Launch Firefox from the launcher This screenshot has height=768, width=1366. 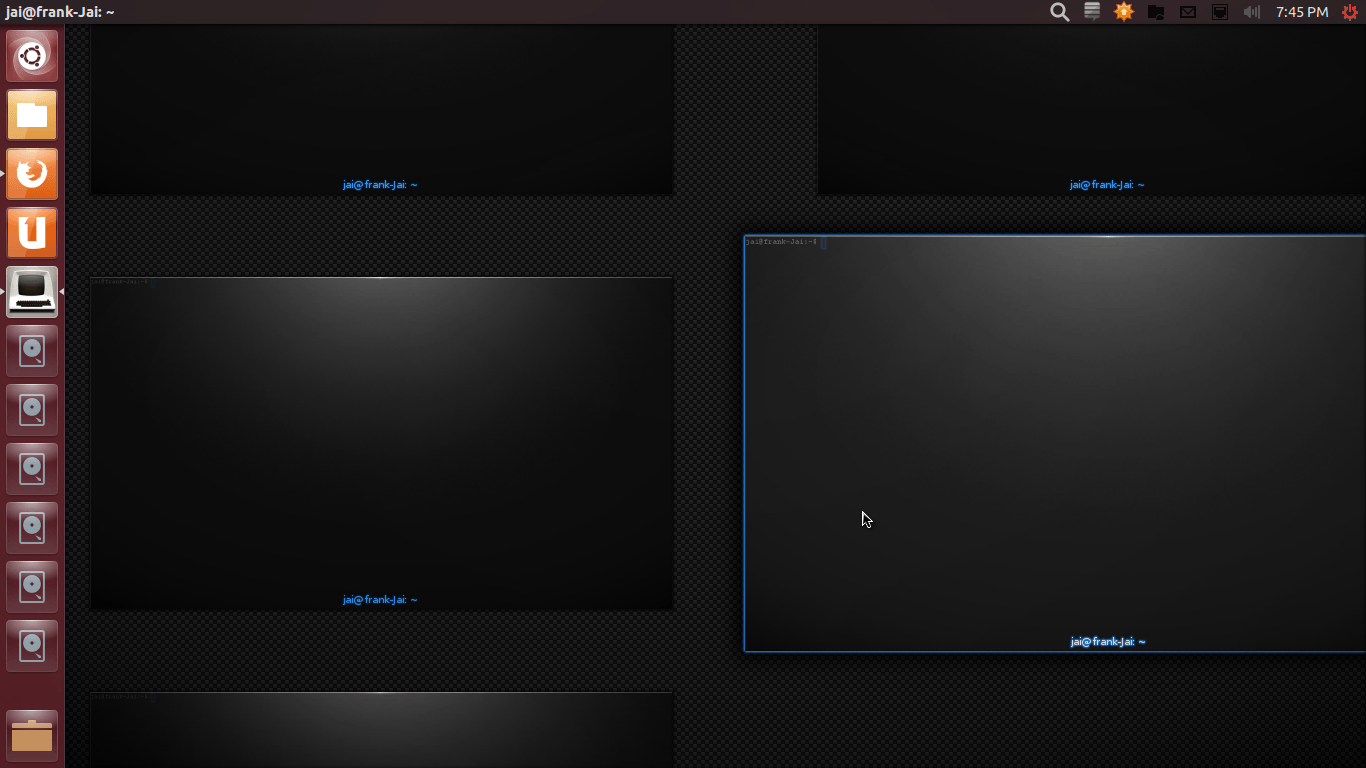pos(32,174)
